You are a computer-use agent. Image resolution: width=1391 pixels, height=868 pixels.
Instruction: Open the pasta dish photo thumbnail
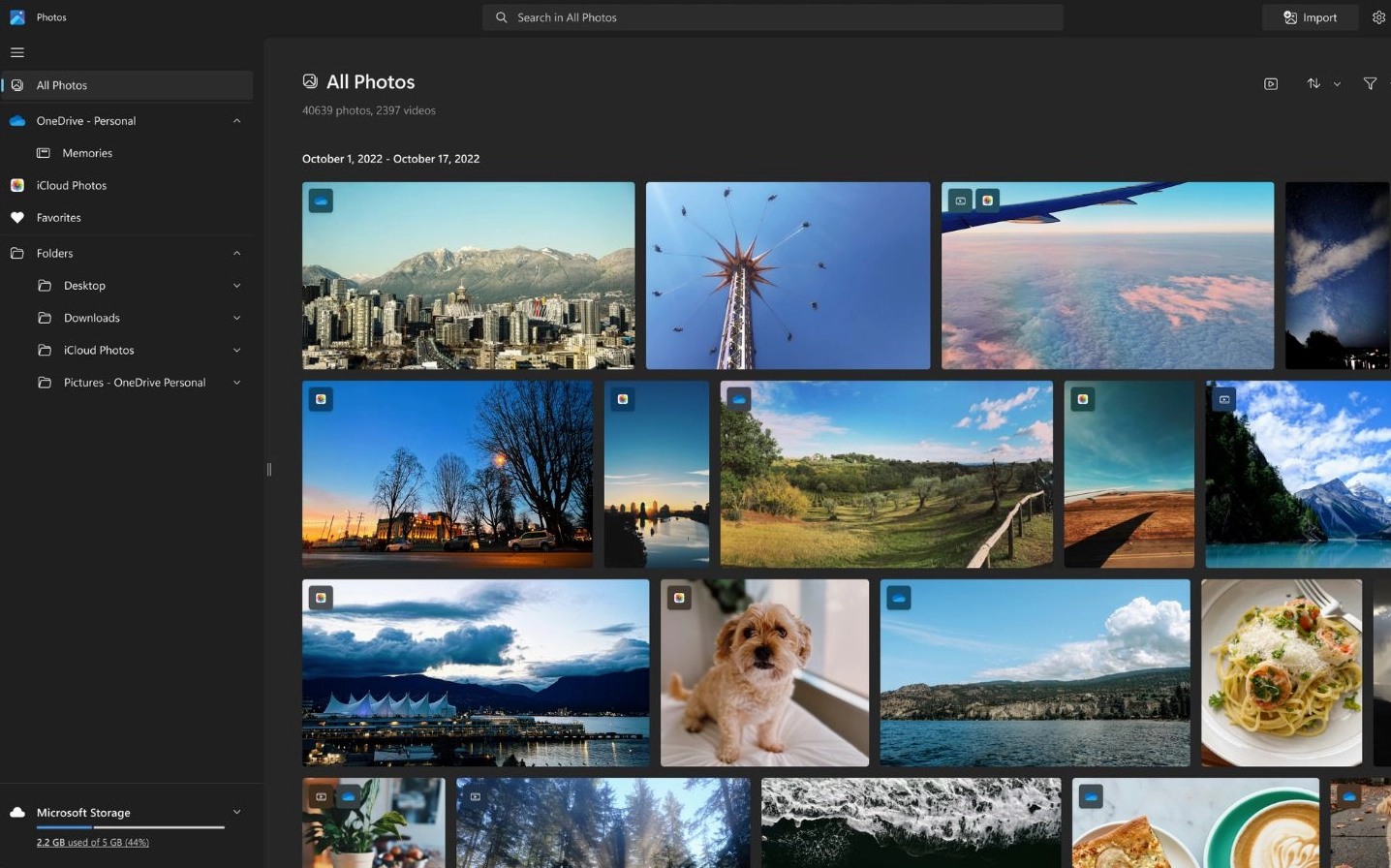click(1281, 673)
